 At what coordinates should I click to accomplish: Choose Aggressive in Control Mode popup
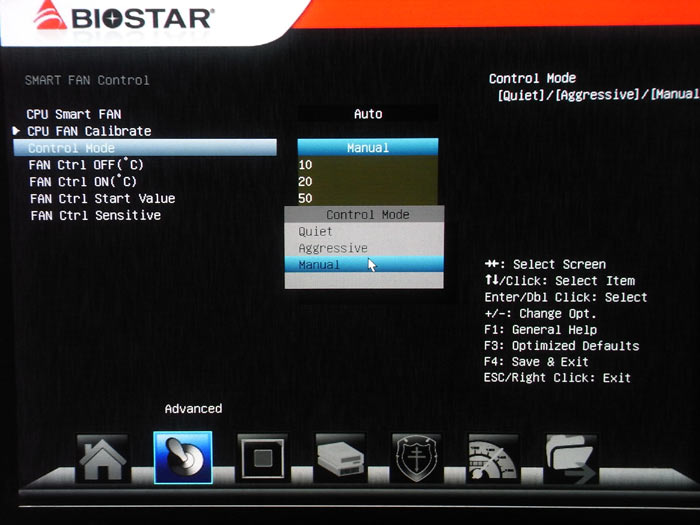click(x=333, y=248)
